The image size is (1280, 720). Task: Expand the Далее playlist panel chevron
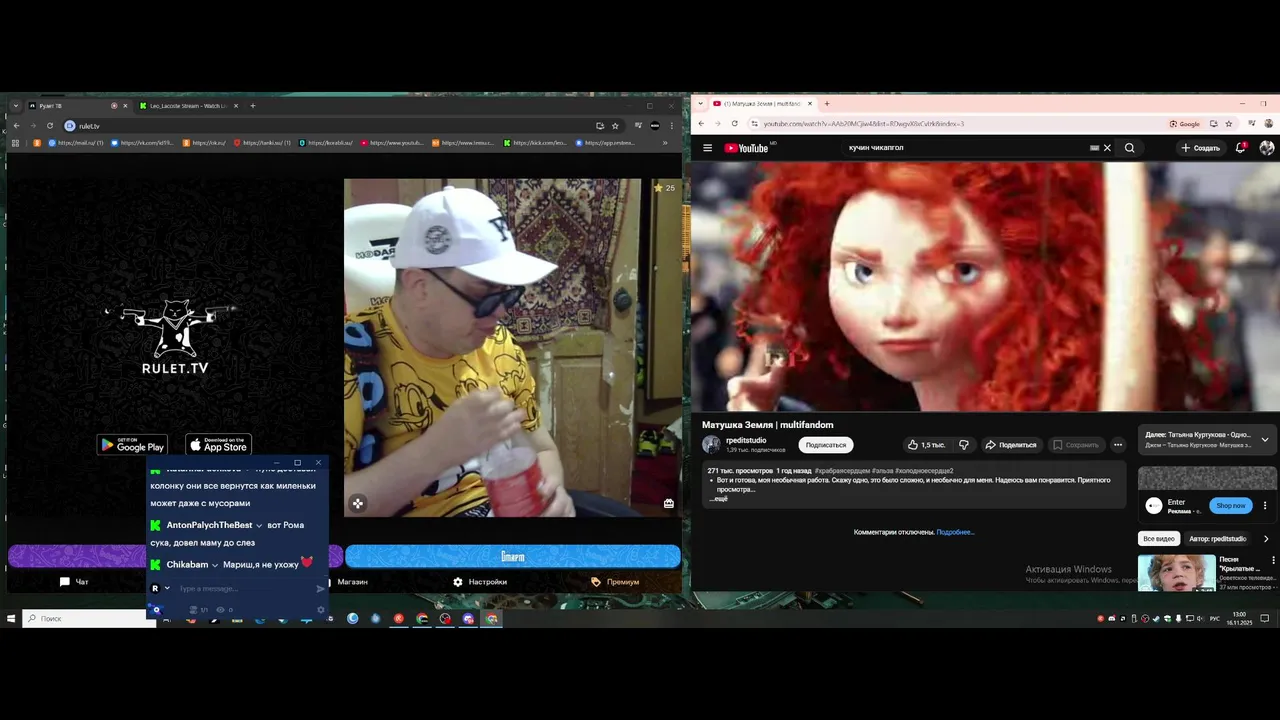coord(1265,440)
